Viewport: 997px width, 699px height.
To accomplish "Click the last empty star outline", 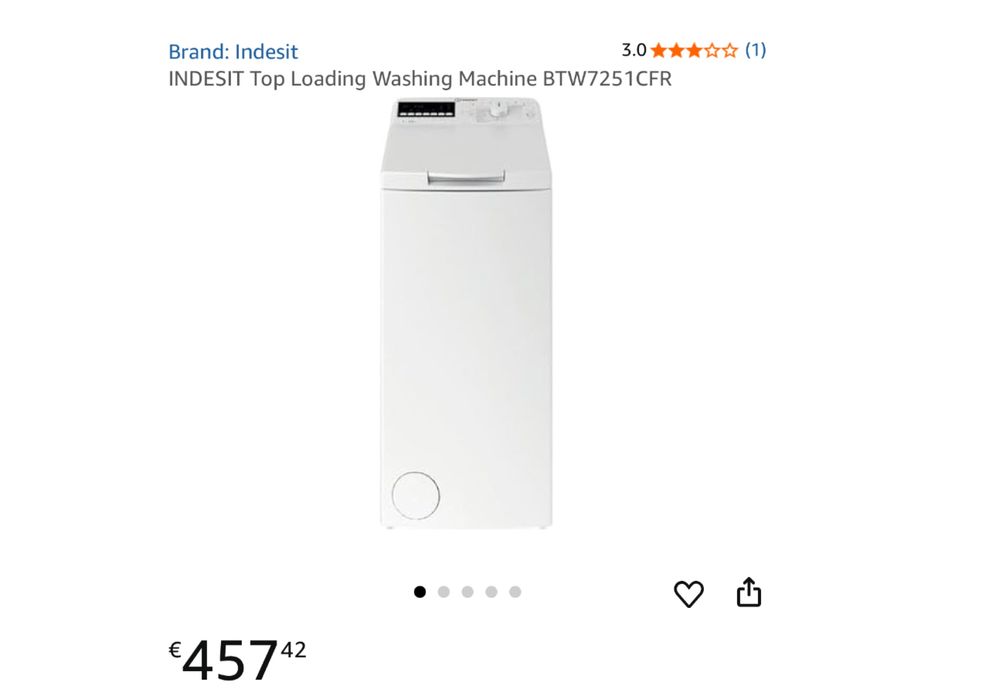I will (x=730, y=50).
